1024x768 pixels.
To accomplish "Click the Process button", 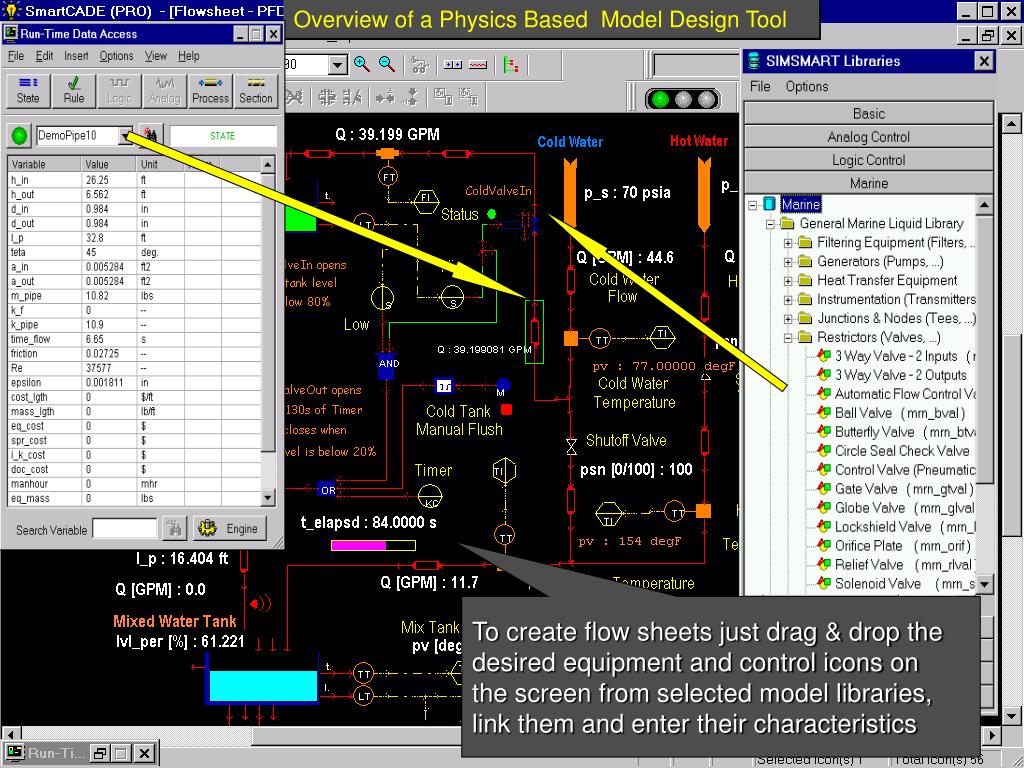I will [x=210, y=91].
